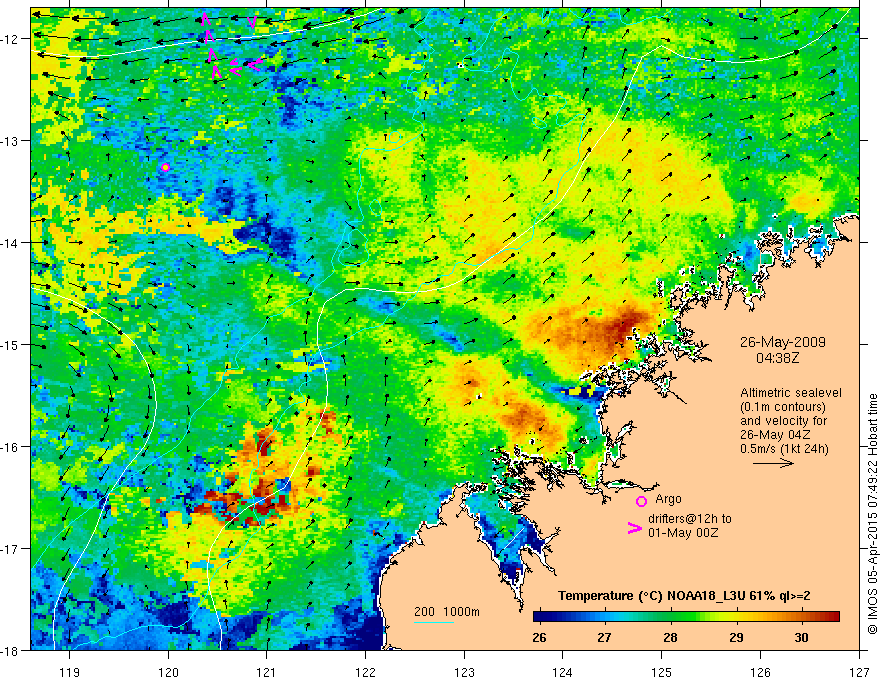
Task: Click the magenta Argo circle in the legend
Action: pyautogui.click(x=641, y=501)
